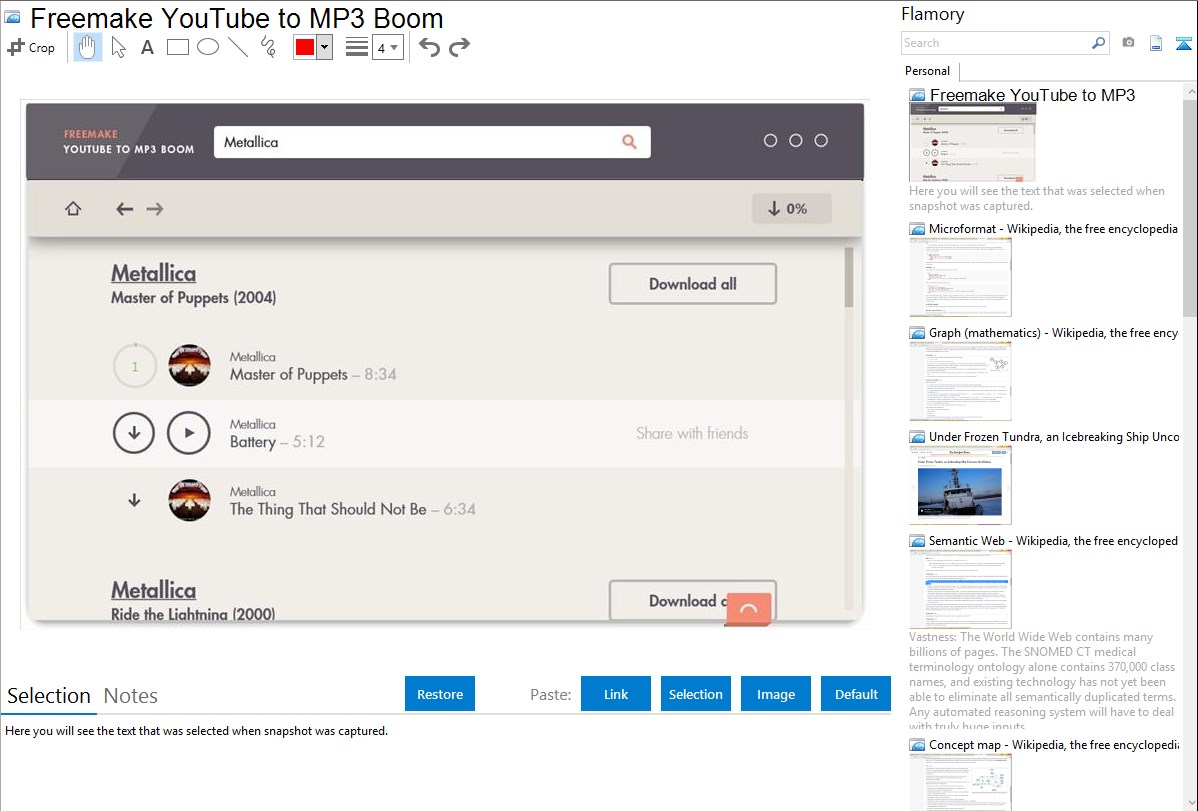This screenshot has height=811, width=1198.
Task: Choose the freehand scribble tool
Action: coord(268,47)
